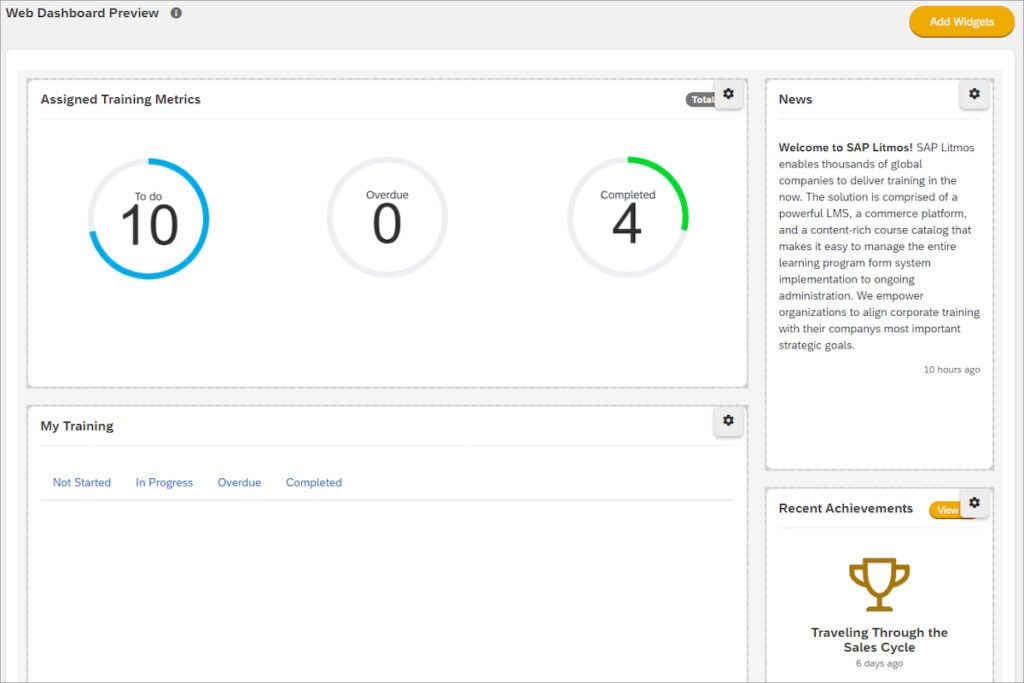The width and height of the screenshot is (1024, 683).
Task: Open Traveling Through the Sales Cycle achievement
Action: tap(879, 640)
